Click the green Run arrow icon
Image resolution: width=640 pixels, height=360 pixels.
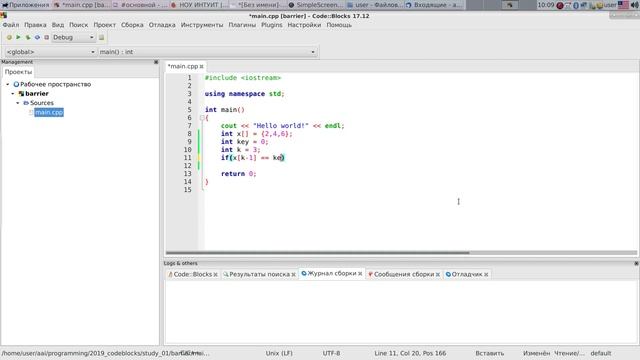click(18, 37)
